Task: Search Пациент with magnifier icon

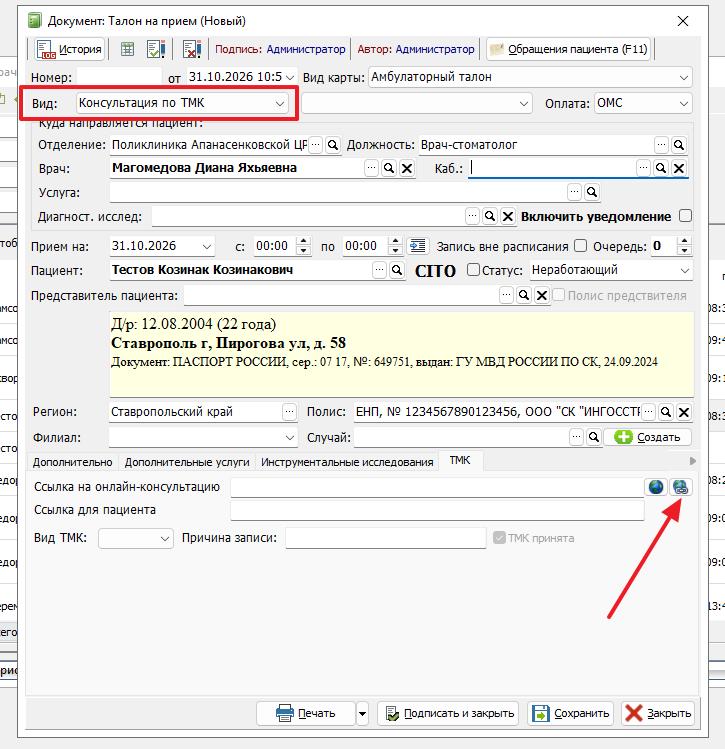Action: point(397,270)
